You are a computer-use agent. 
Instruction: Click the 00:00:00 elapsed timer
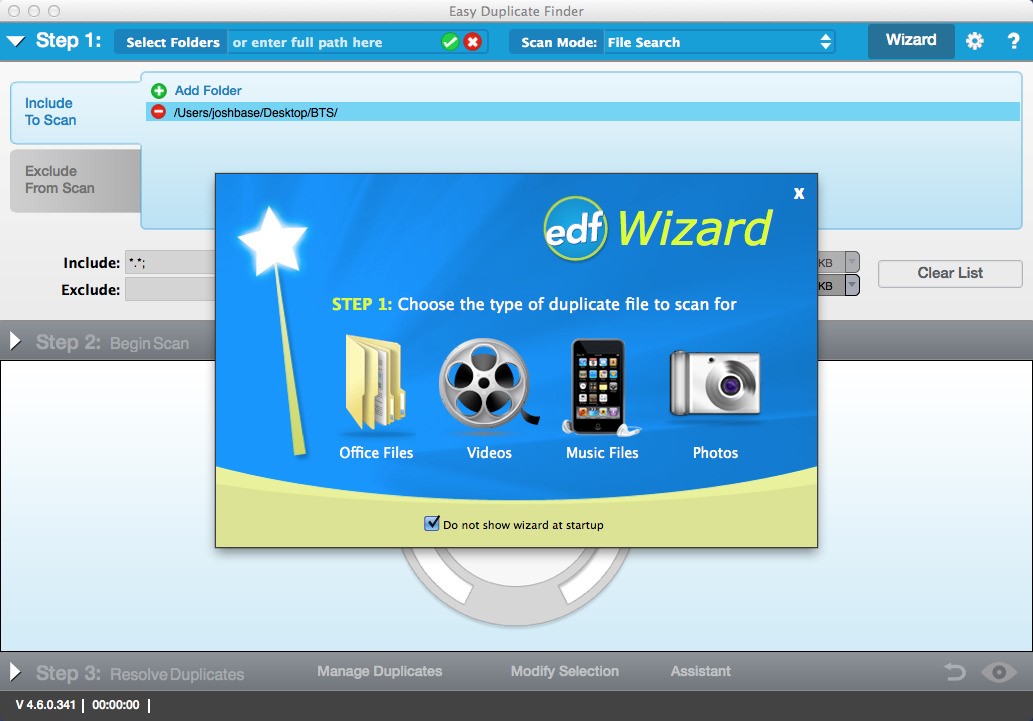click(115, 705)
